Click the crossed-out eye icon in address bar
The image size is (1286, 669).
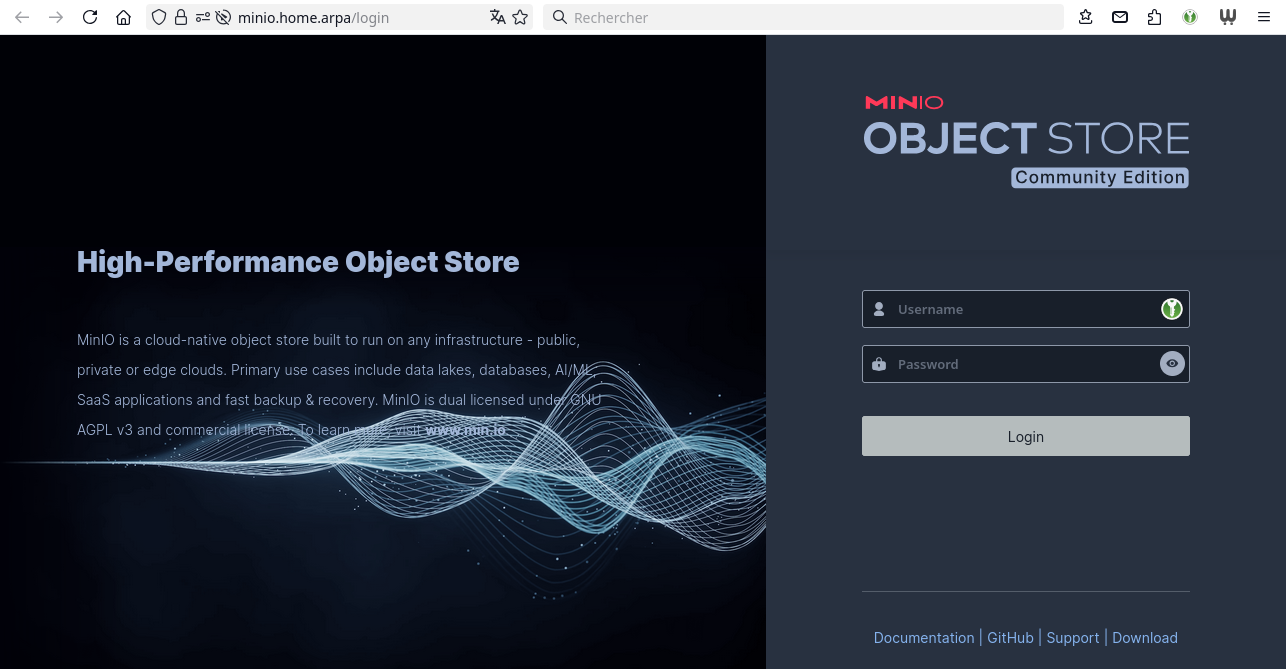click(223, 17)
